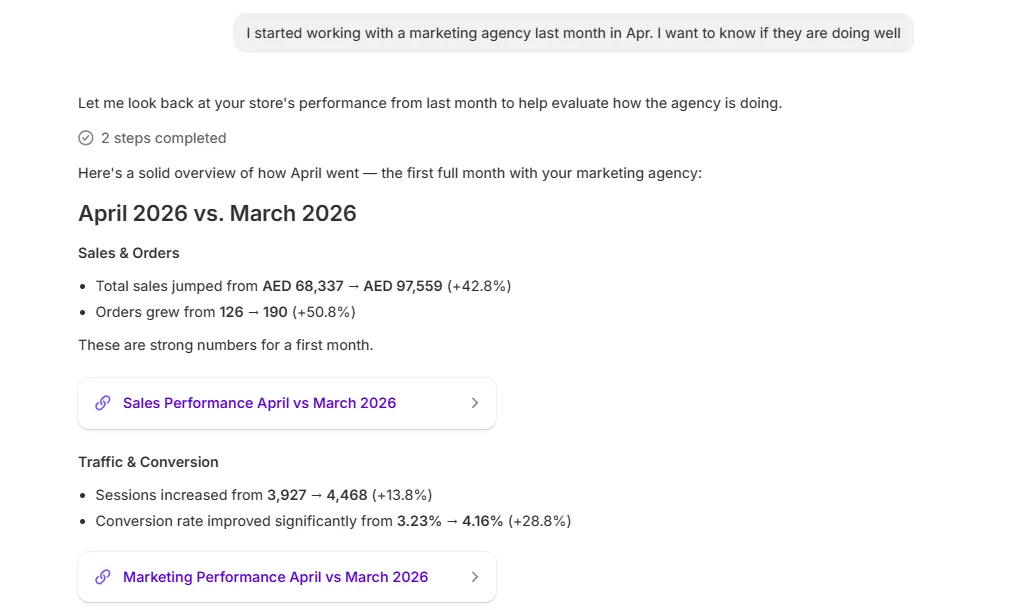
Task: Click the sessions increased 3,927 → 4,468 line
Action: point(264,495)
